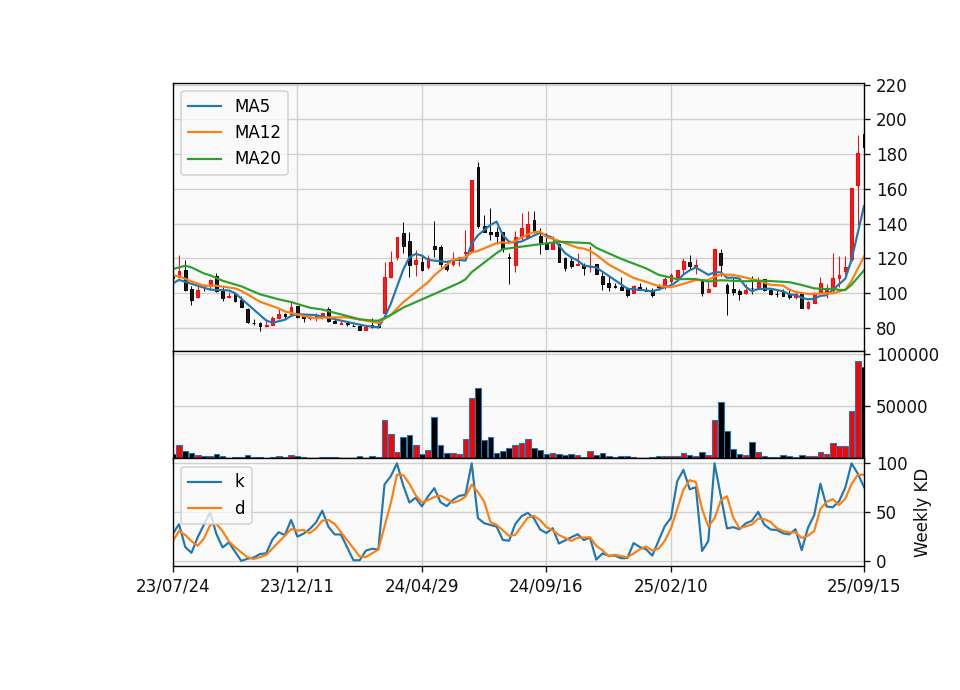This screenshot has width=960, height=690.
Task: Click the blue MA5 legend line sample
Action: [x=204, y=107]
